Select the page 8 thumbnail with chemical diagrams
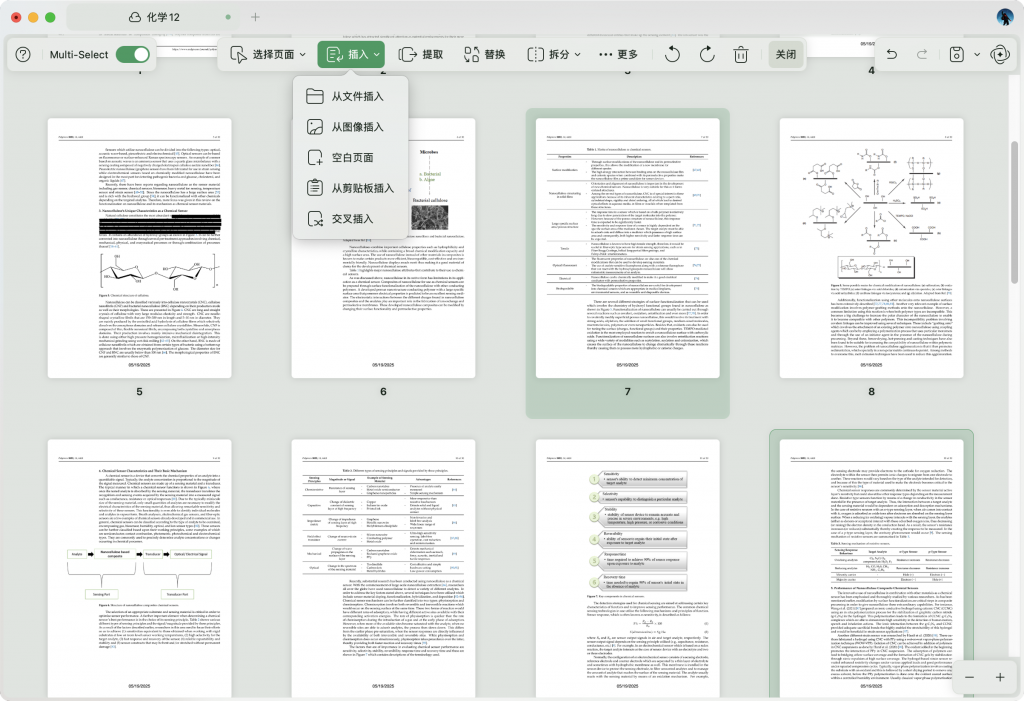Screen dimensions: 1024x701 [x=871, y=248]
